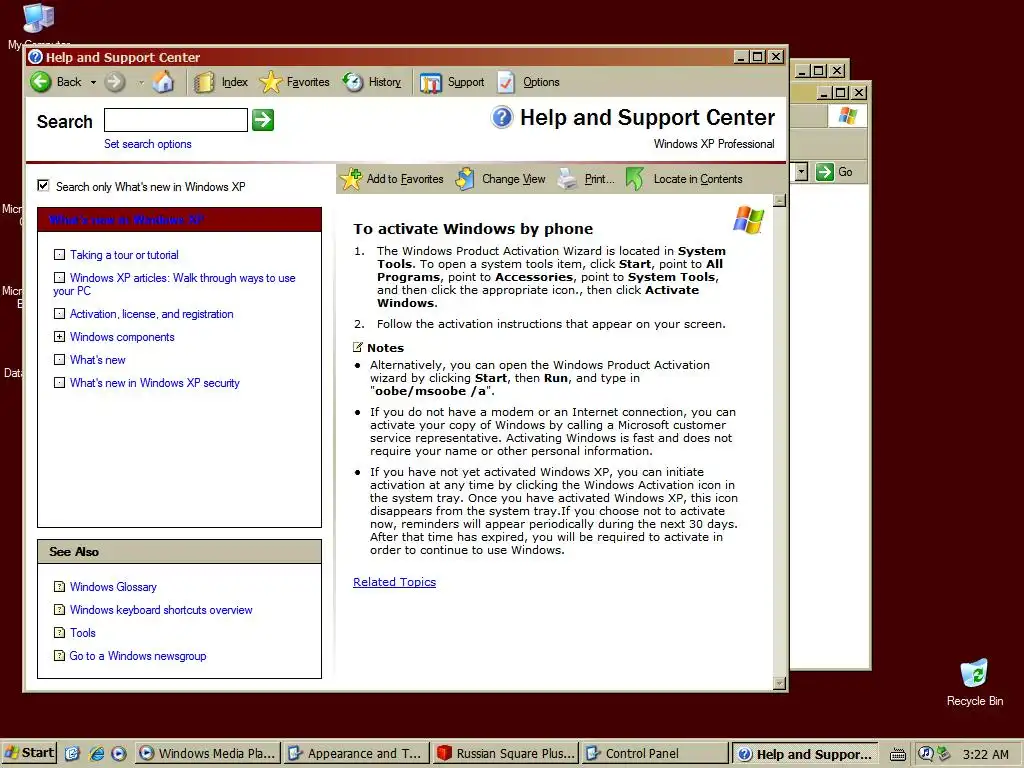
Task: Click Add to Favorites label text
Action: pos(405,179)
